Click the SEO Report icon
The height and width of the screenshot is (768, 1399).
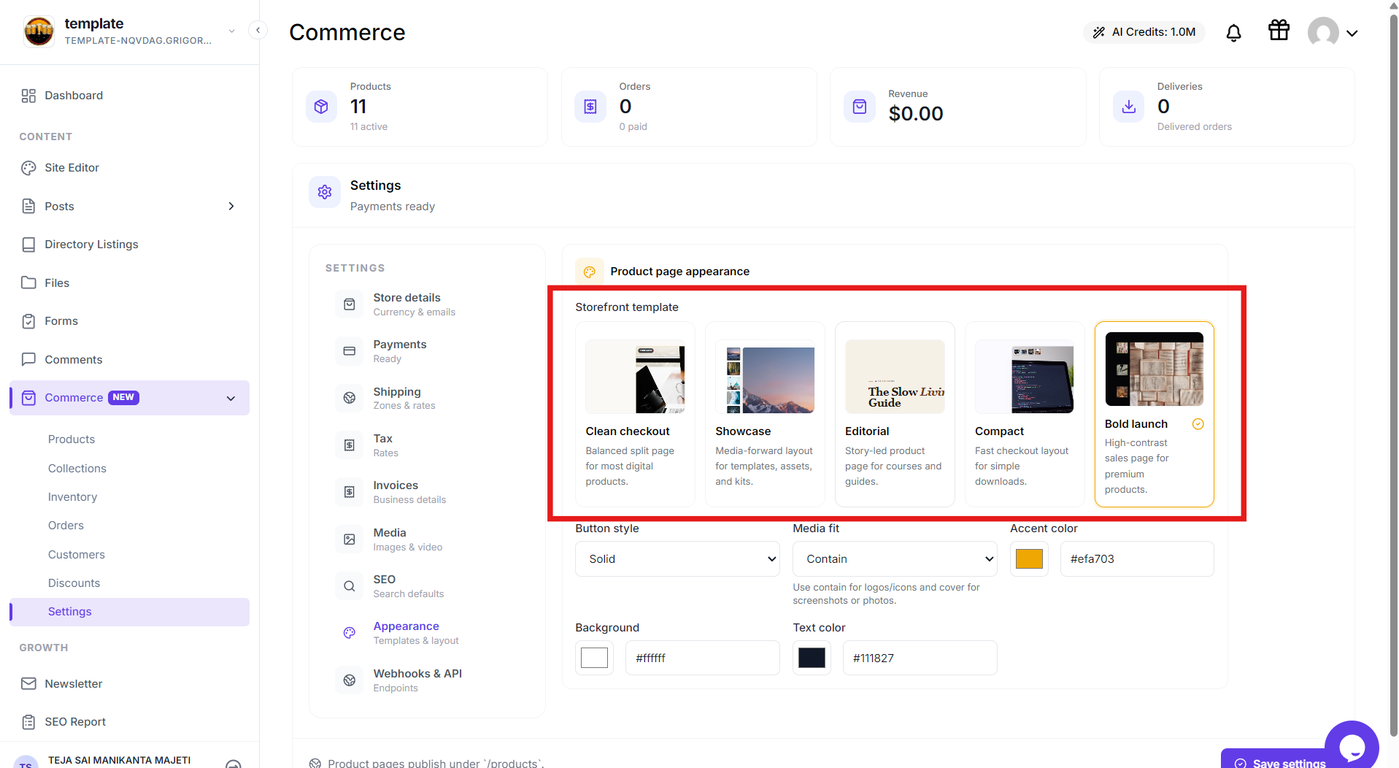tap(28, 722)
